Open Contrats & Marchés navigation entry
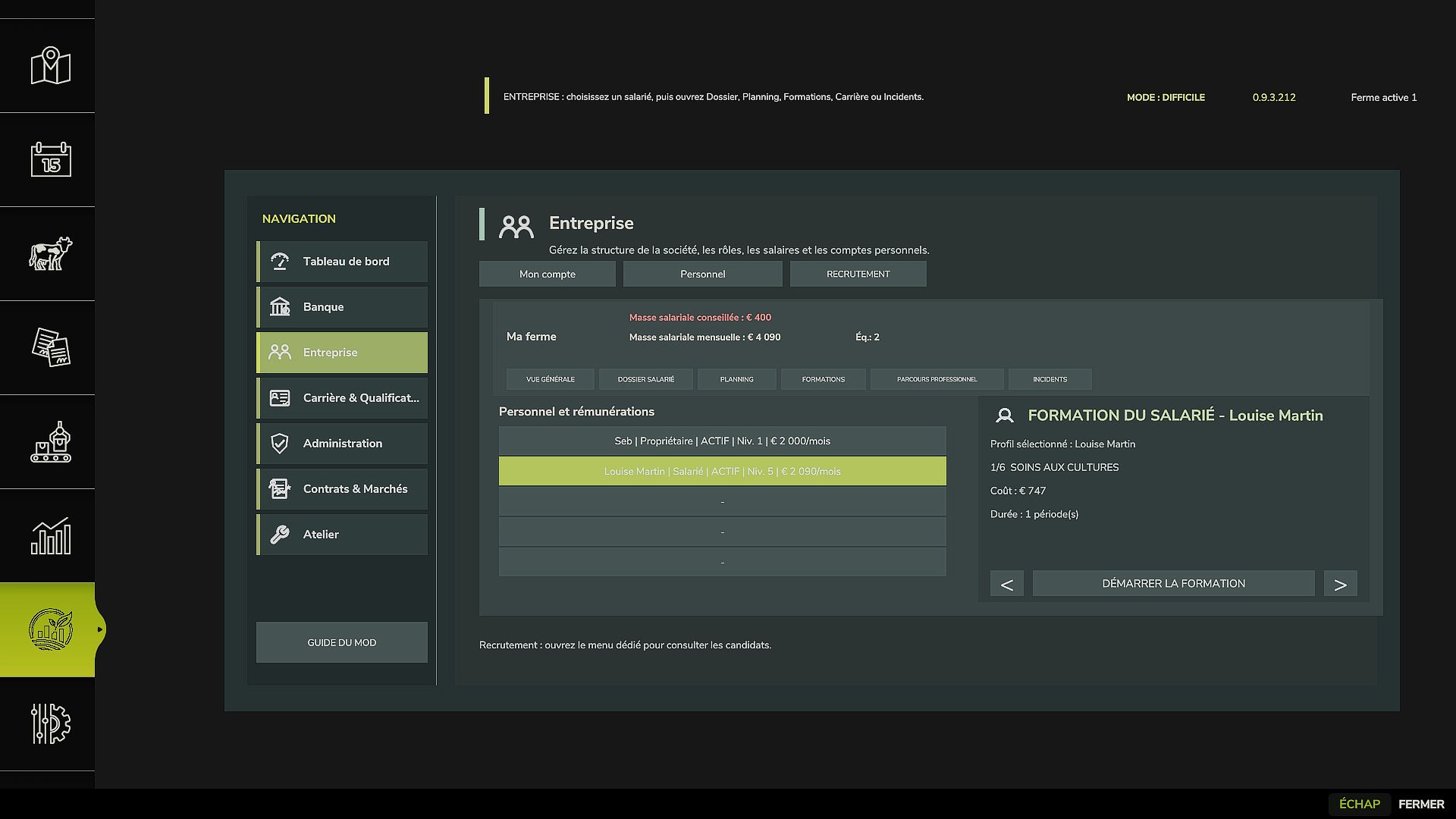This screenshot has height=819, width=1456. point(342,489)
